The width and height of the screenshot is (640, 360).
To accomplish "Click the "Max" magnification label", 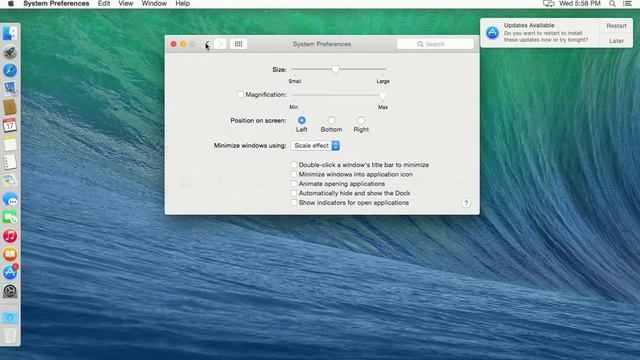I will tap(383, 107).
